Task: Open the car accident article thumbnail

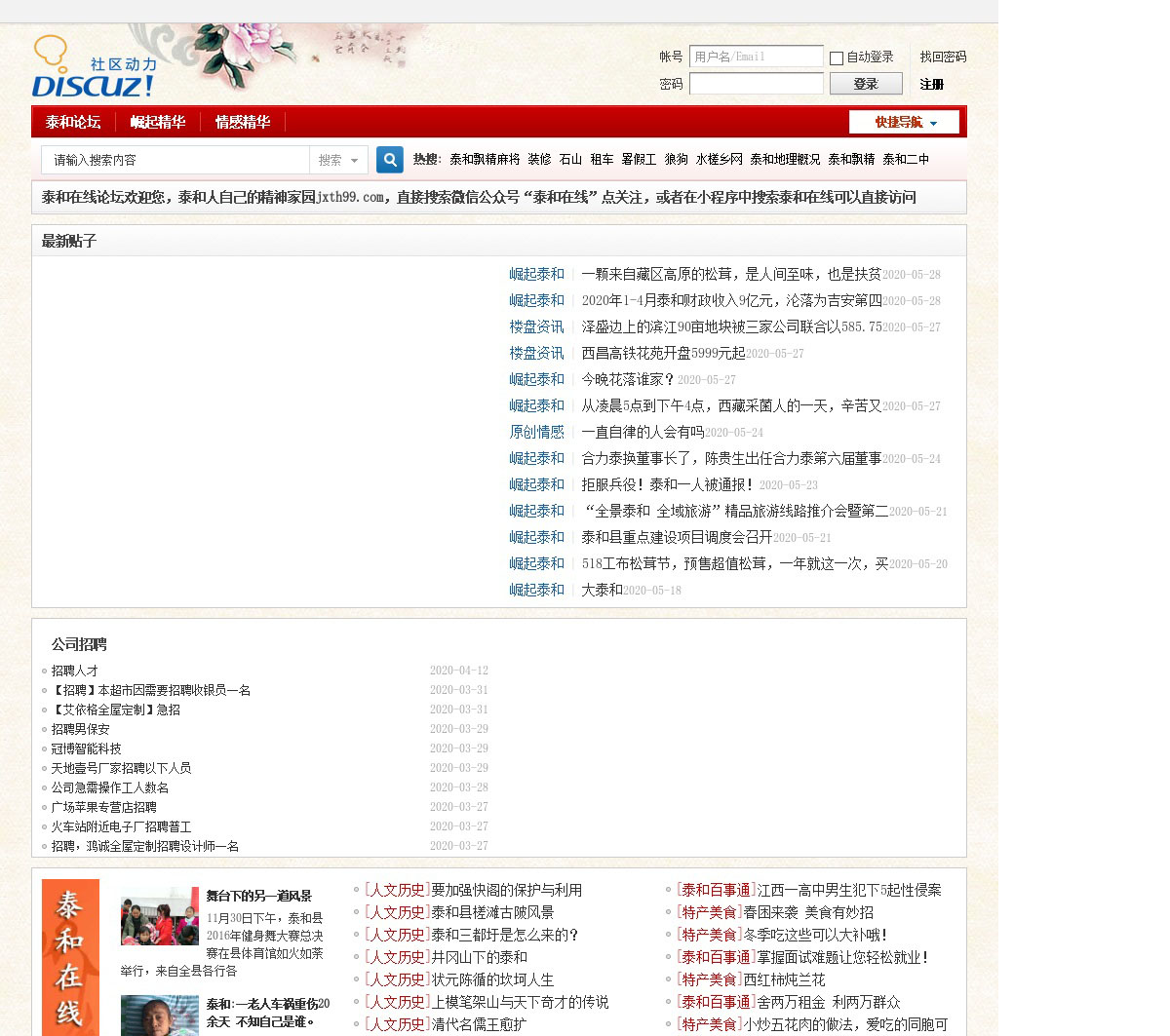Action: [x=159, y=1015]
